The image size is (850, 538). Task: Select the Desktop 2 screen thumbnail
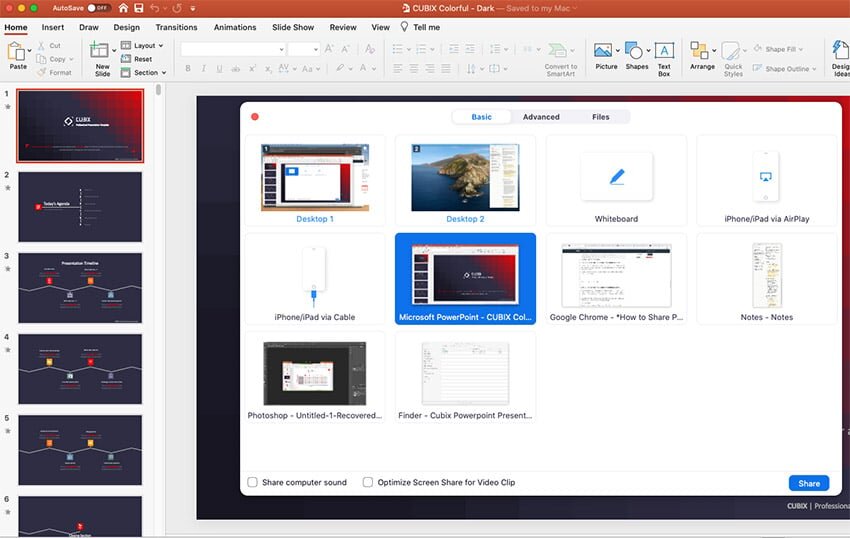[x=465, y=180]
